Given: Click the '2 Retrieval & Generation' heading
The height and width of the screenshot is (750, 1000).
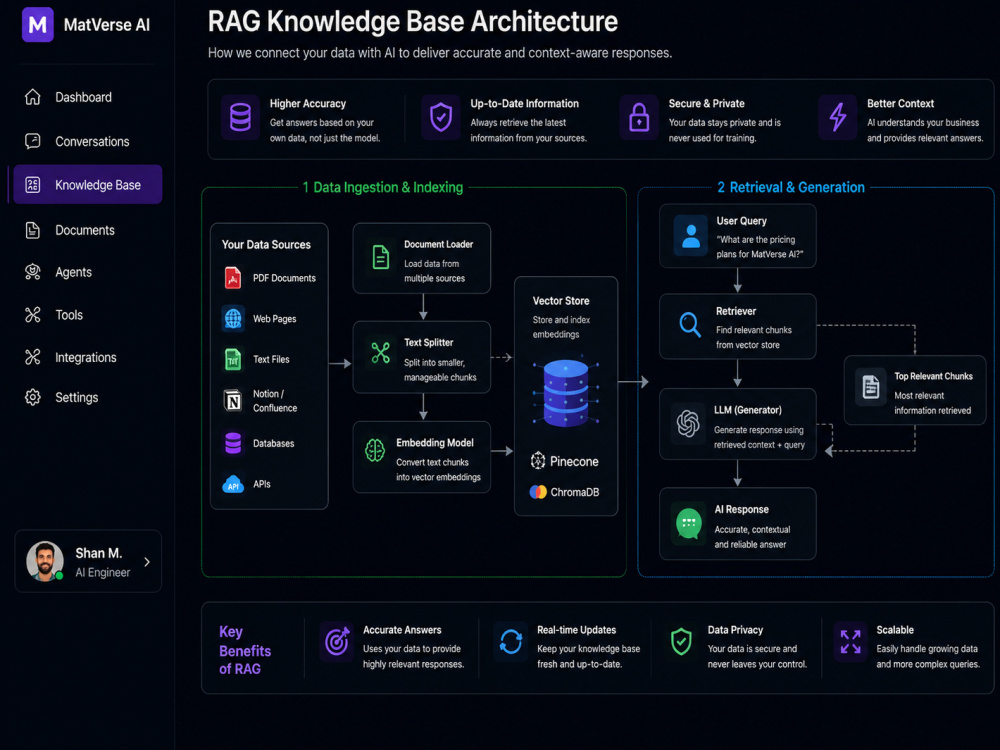Looking at the screenshot, I should click(x=791, y=188).
